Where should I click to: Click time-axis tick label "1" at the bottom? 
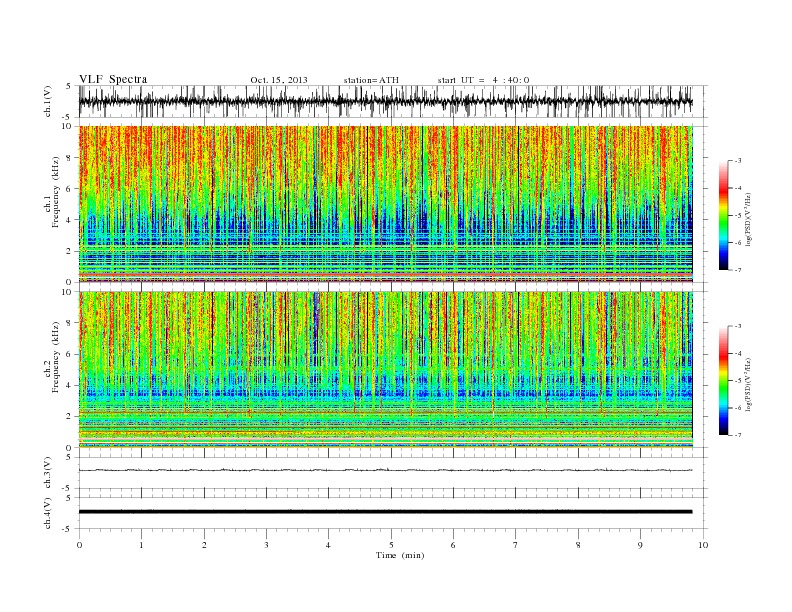coord(141,545)
